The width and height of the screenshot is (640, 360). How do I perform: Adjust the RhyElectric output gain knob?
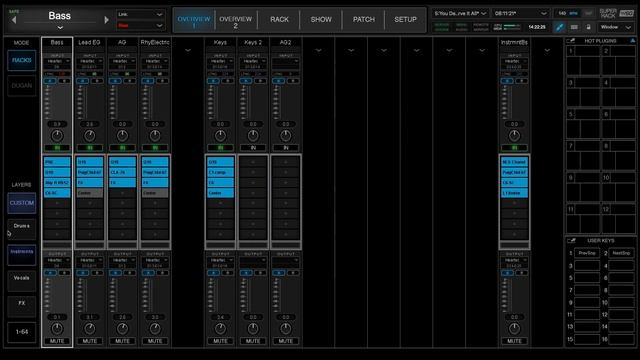click(x=155, y=329)
